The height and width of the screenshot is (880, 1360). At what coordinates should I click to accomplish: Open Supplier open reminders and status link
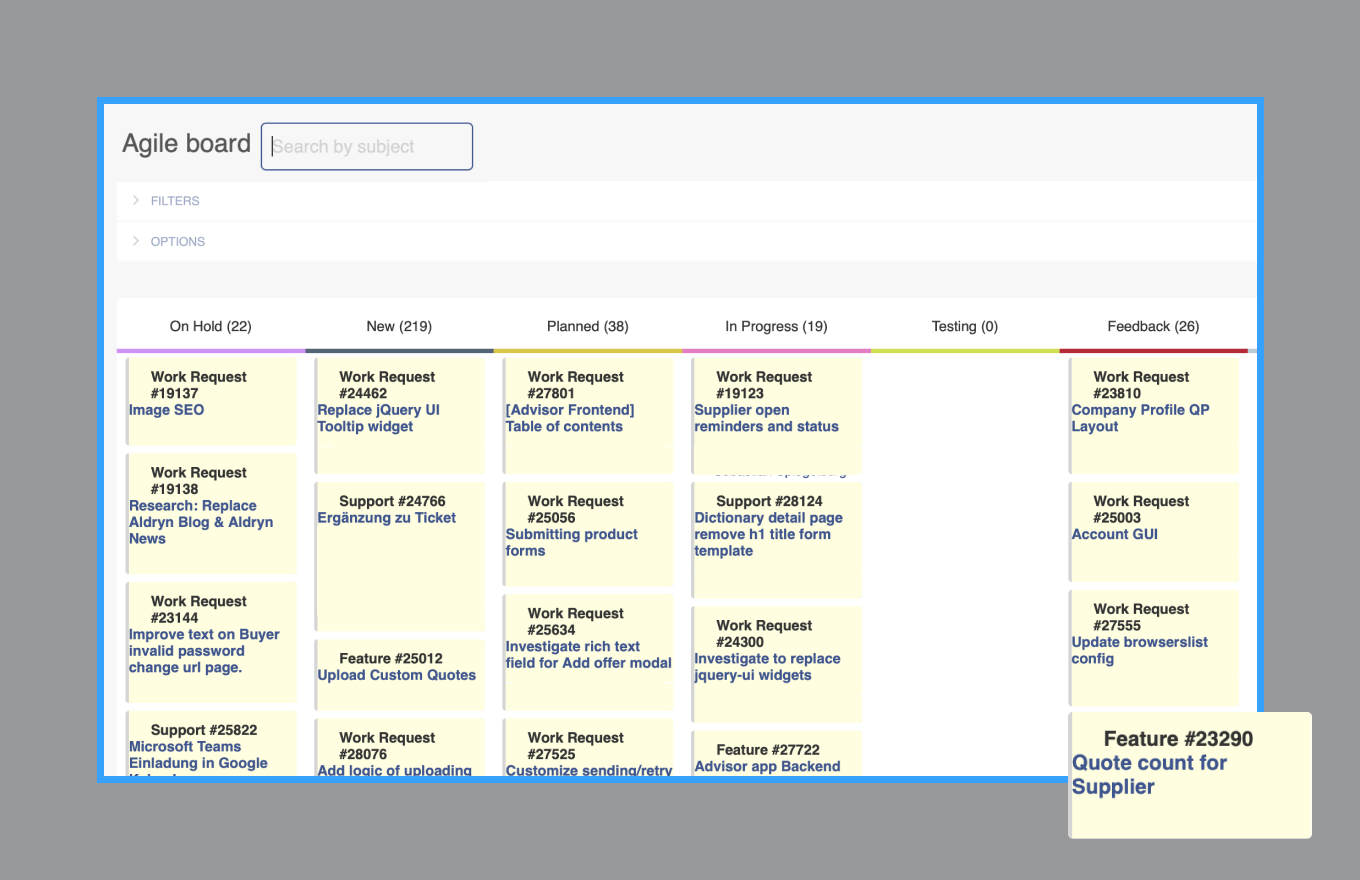766,418
